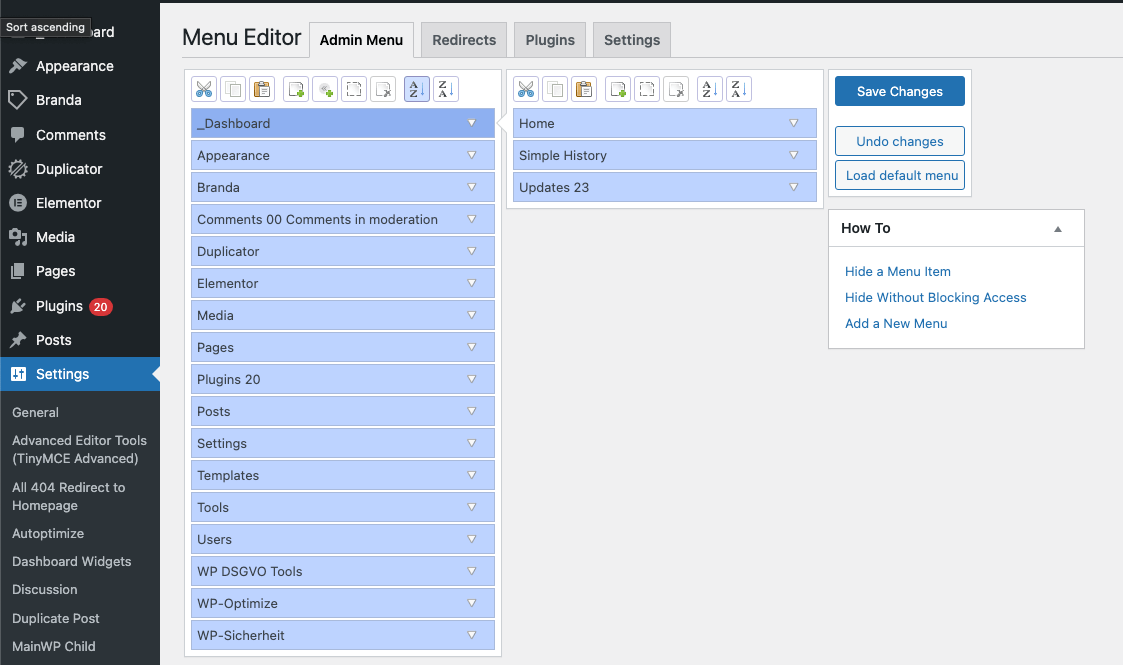Expand the Updates 23 submenu item arrow
The width and height of the screenshot is (1123, 665).
(794, 188)
